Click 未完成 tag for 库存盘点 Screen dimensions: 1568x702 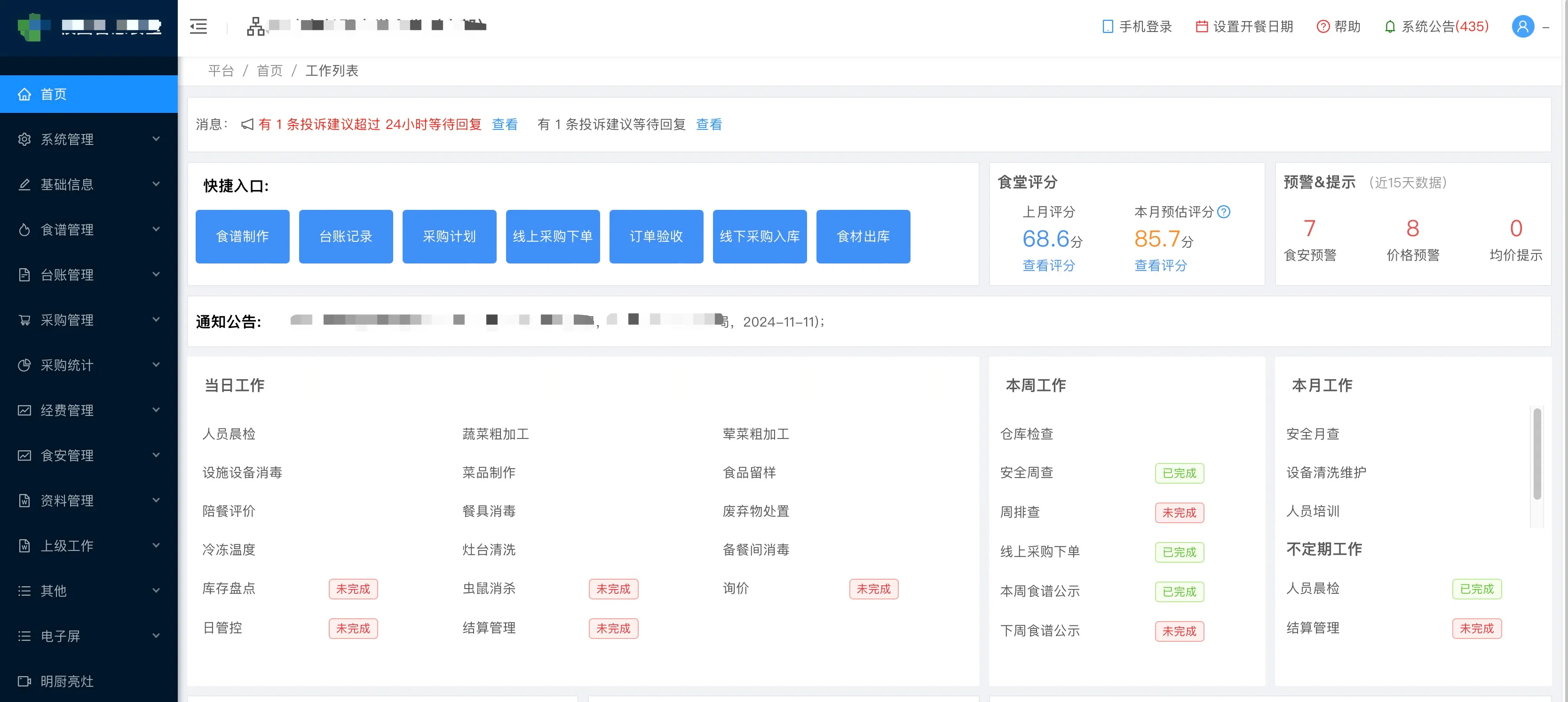(x=353, y=589)
